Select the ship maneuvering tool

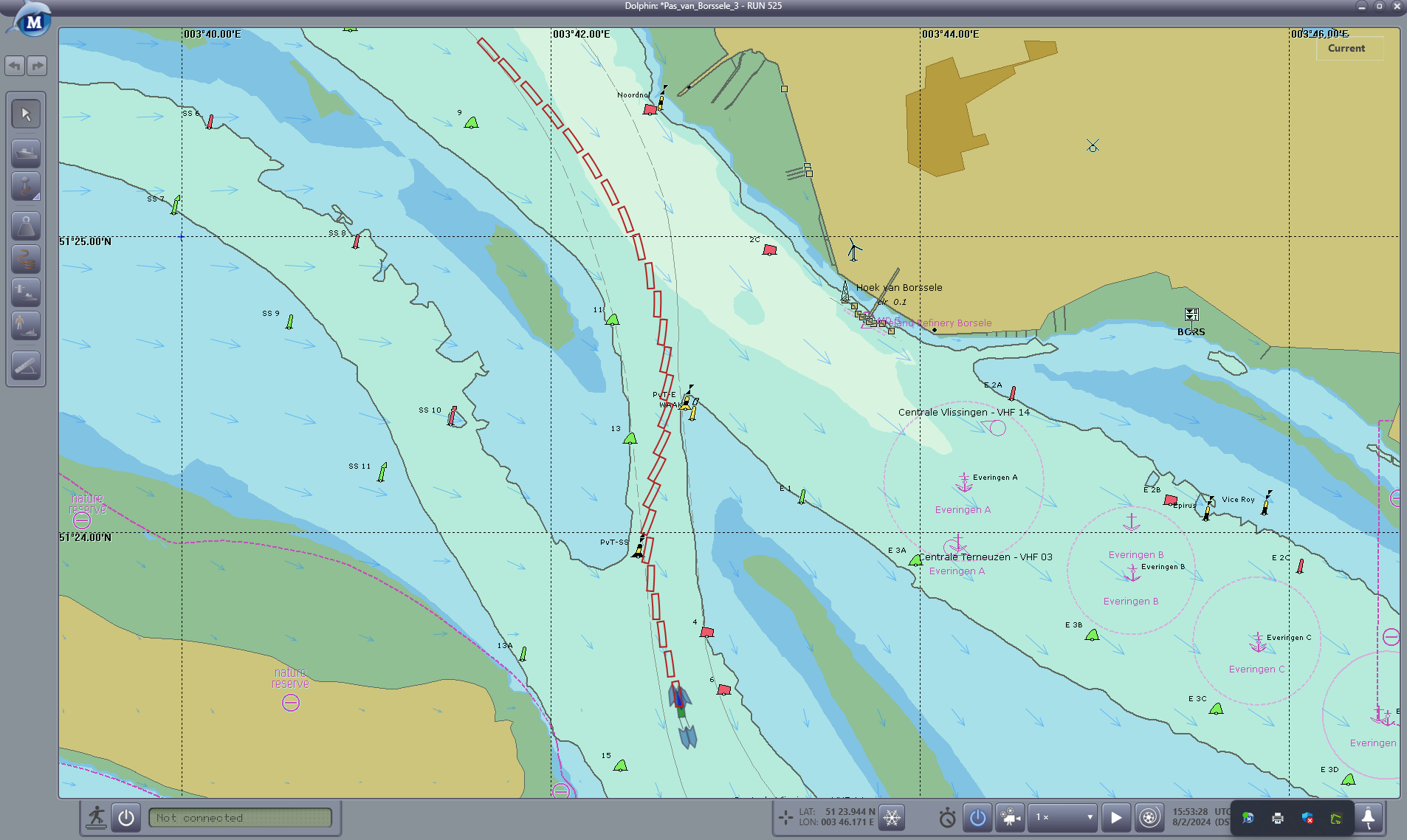tap(26, 154)
